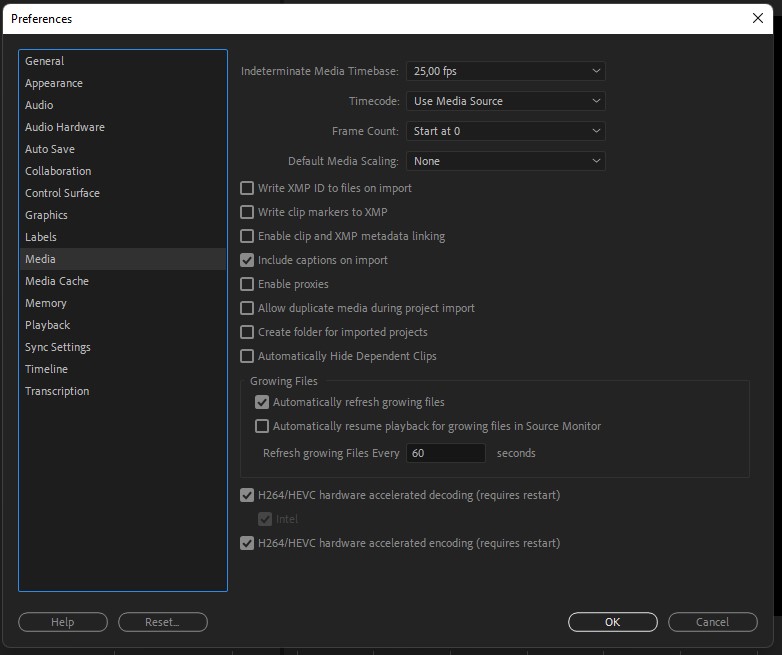Viewport: 782px width, 655px height.
Task: Enable automatic resume playback in Source Monitor
Action: [x=262, y=426]
